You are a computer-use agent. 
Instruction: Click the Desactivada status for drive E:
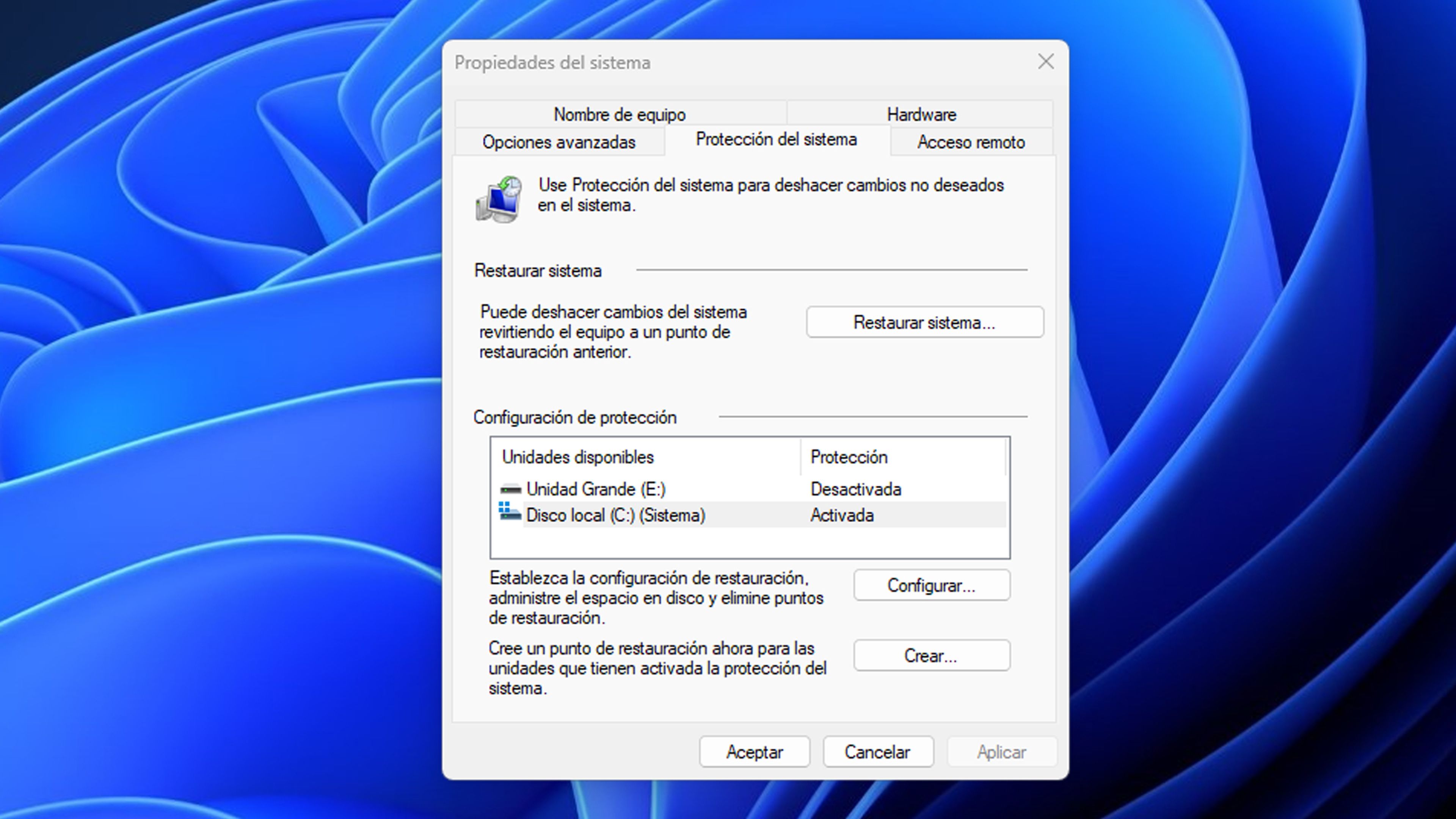[x=856, y=489]
